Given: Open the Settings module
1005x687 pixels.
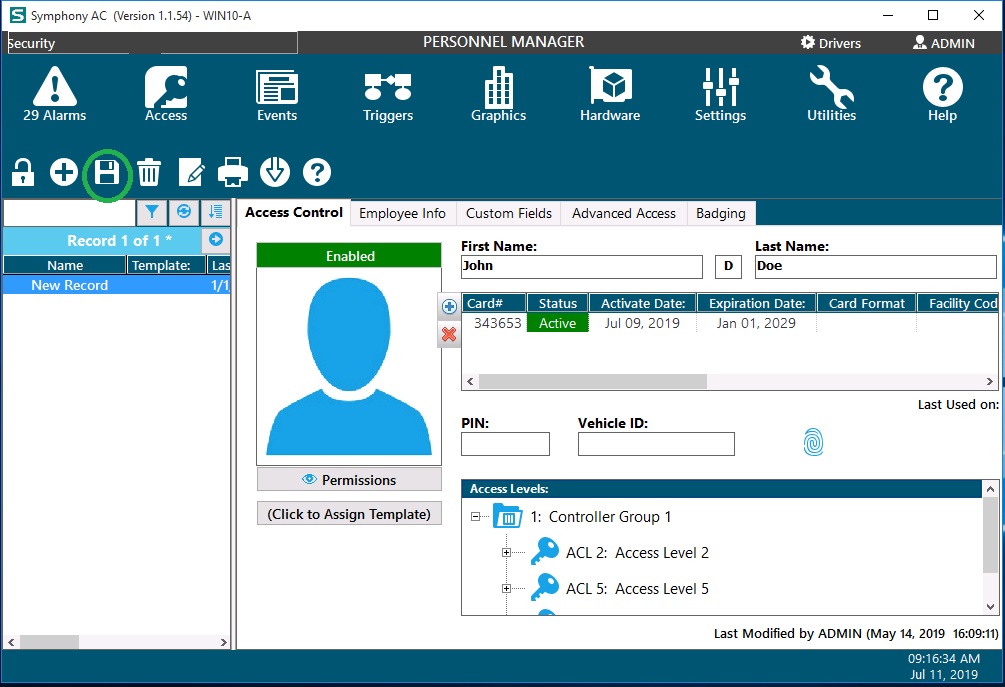Looking at the screenshot, I should (x=720, y=94).
